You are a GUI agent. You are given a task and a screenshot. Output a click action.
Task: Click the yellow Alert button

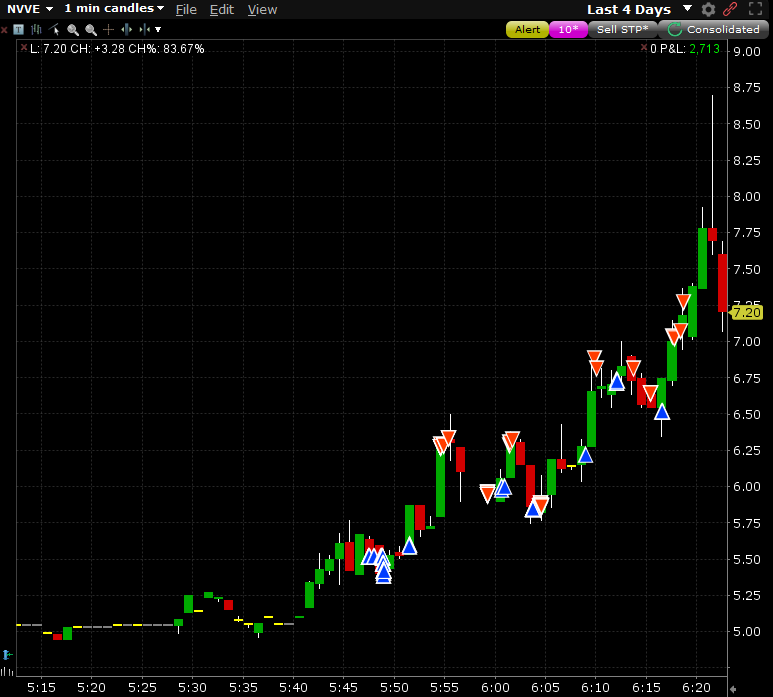click(x=527, y=30)
